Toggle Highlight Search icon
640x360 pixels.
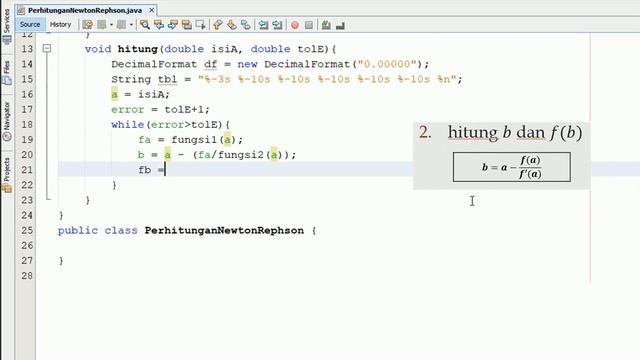tap(187, 25)
